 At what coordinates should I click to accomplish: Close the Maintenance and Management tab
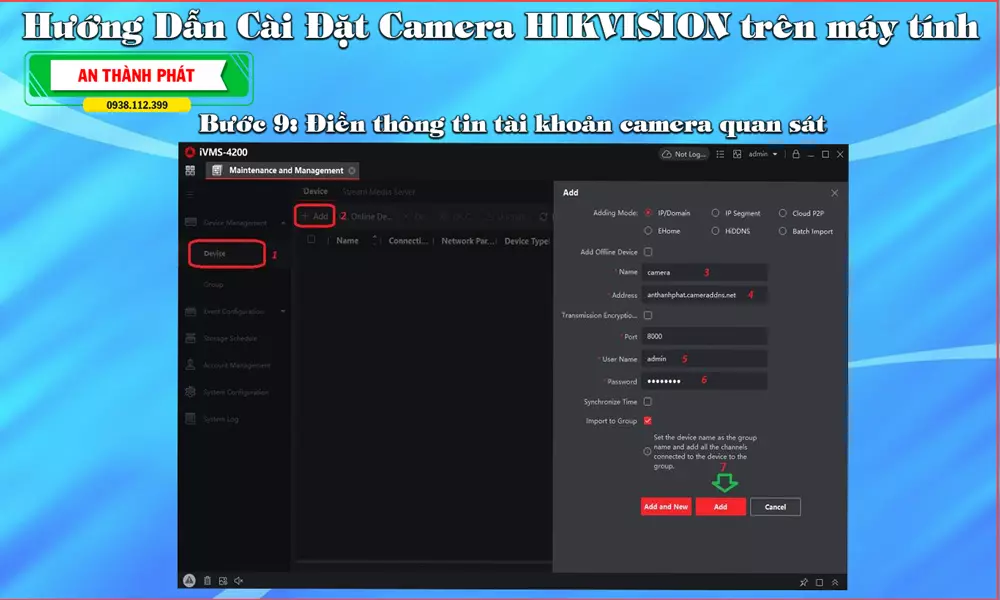(x=352, y=170)
